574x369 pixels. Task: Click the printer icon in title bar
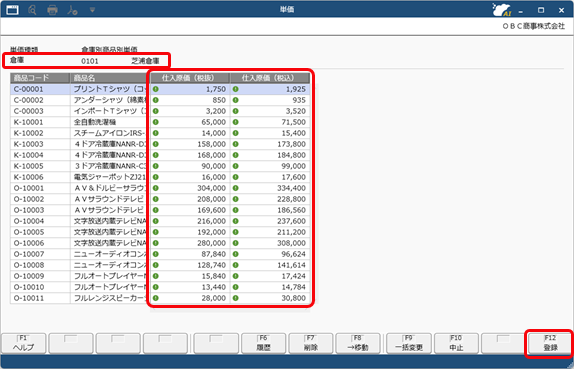tap(52, 10)
